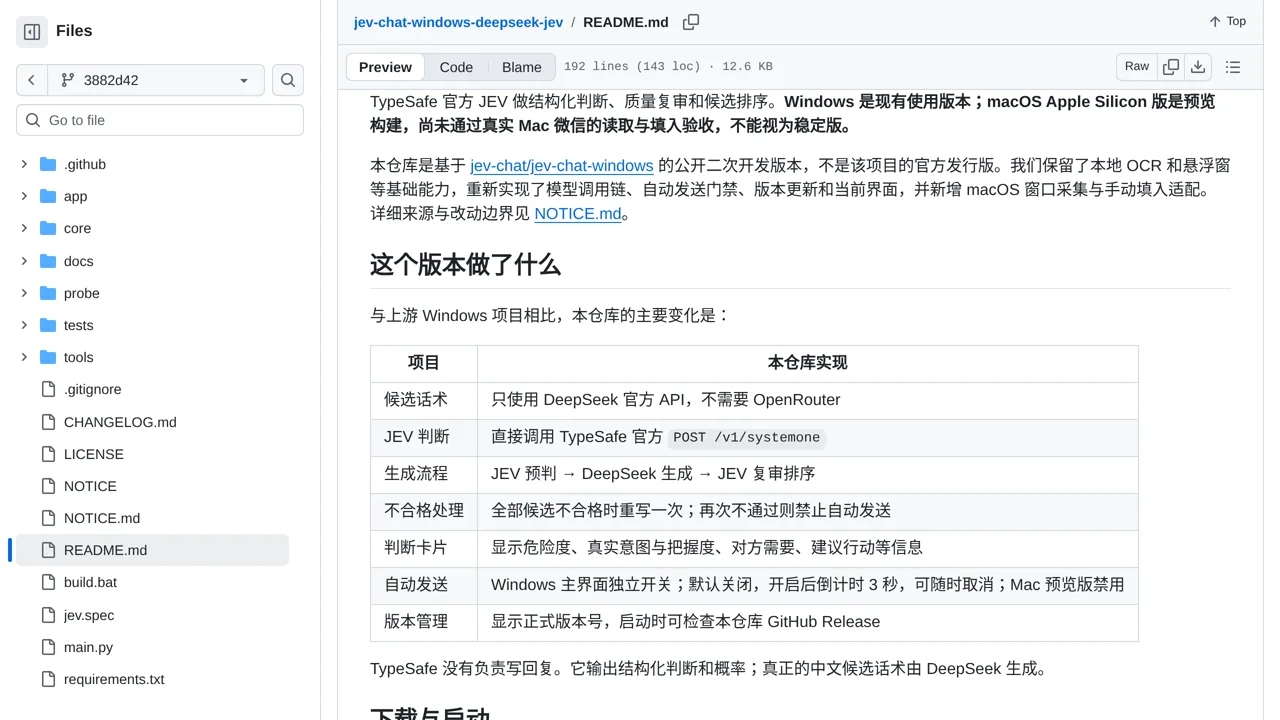Copy file path icon next to README.md

coord(691,22)
